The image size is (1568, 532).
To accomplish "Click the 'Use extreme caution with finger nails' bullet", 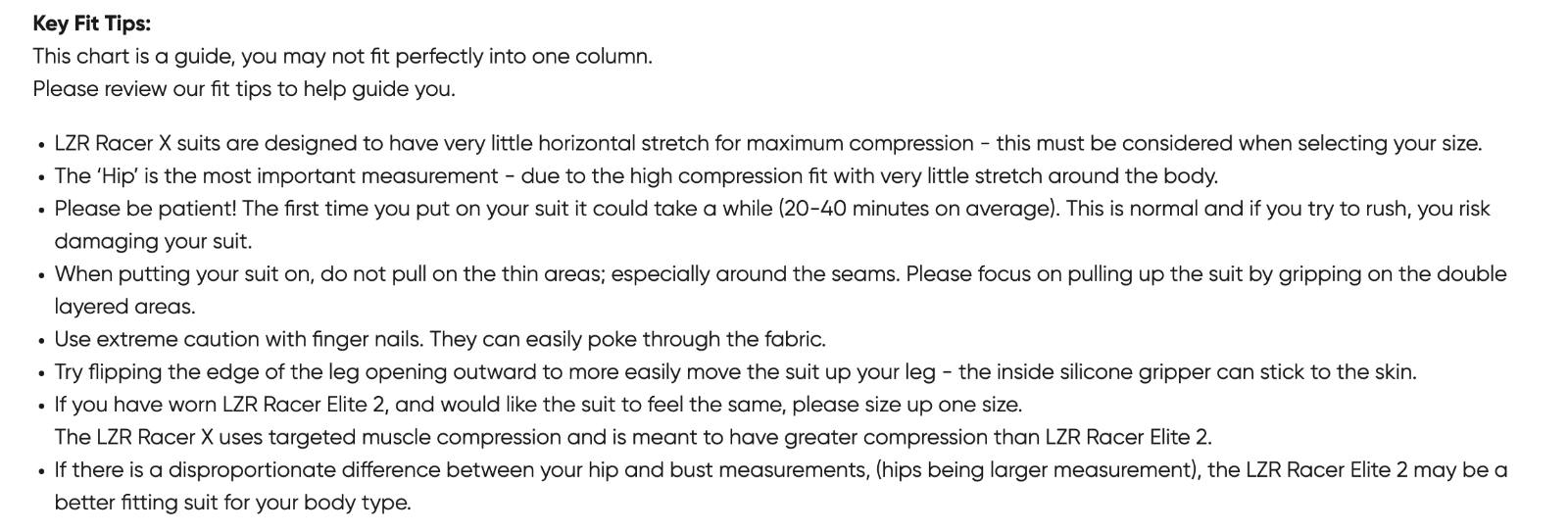I will tap(440, 339).
